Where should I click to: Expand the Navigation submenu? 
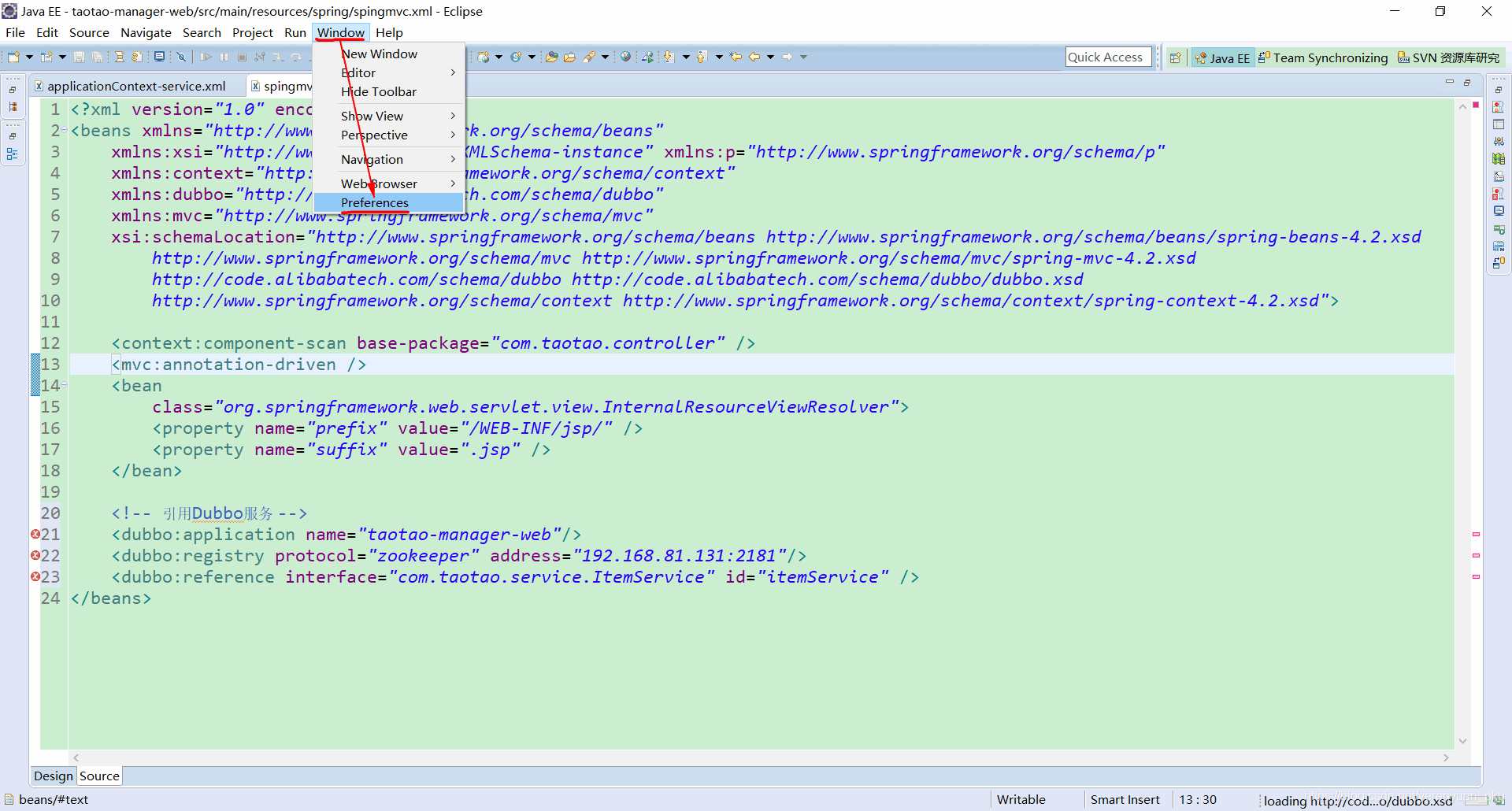point(389,159)
